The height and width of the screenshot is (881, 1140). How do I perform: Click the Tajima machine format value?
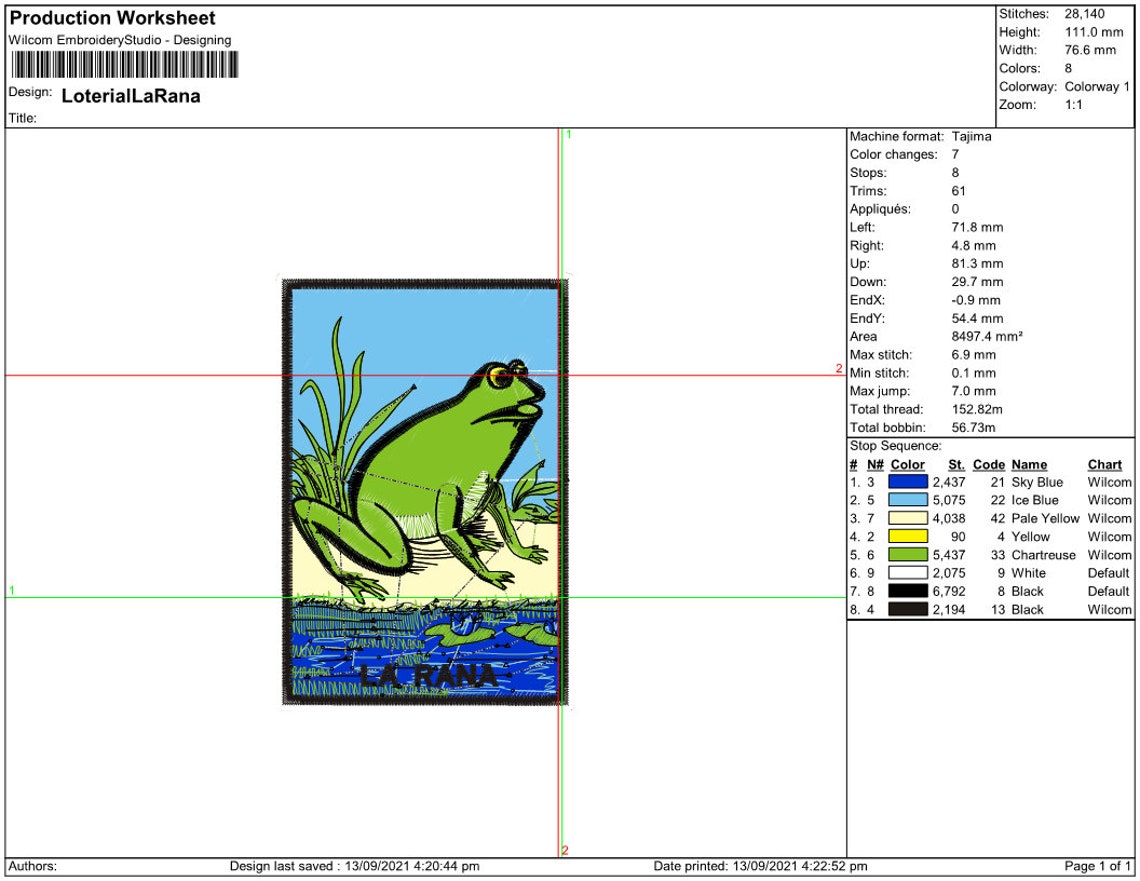pos(970,137)
